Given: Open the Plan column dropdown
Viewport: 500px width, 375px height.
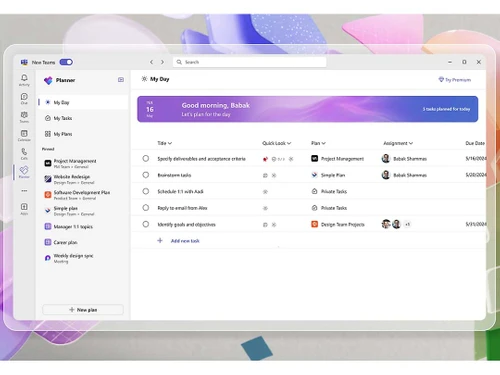Looking at the screenshot, I should pyautogui.click(x=318, y=143).
